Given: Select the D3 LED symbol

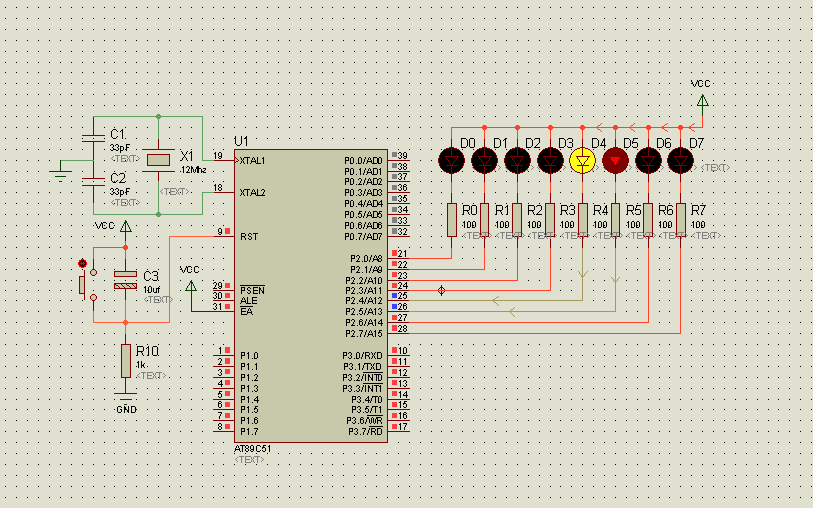Looking at the screenshot, I should point(550,161).
